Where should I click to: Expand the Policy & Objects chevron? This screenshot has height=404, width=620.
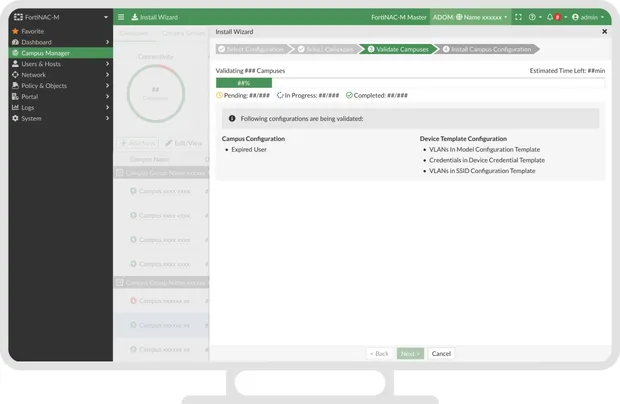[x=107, y=85]
